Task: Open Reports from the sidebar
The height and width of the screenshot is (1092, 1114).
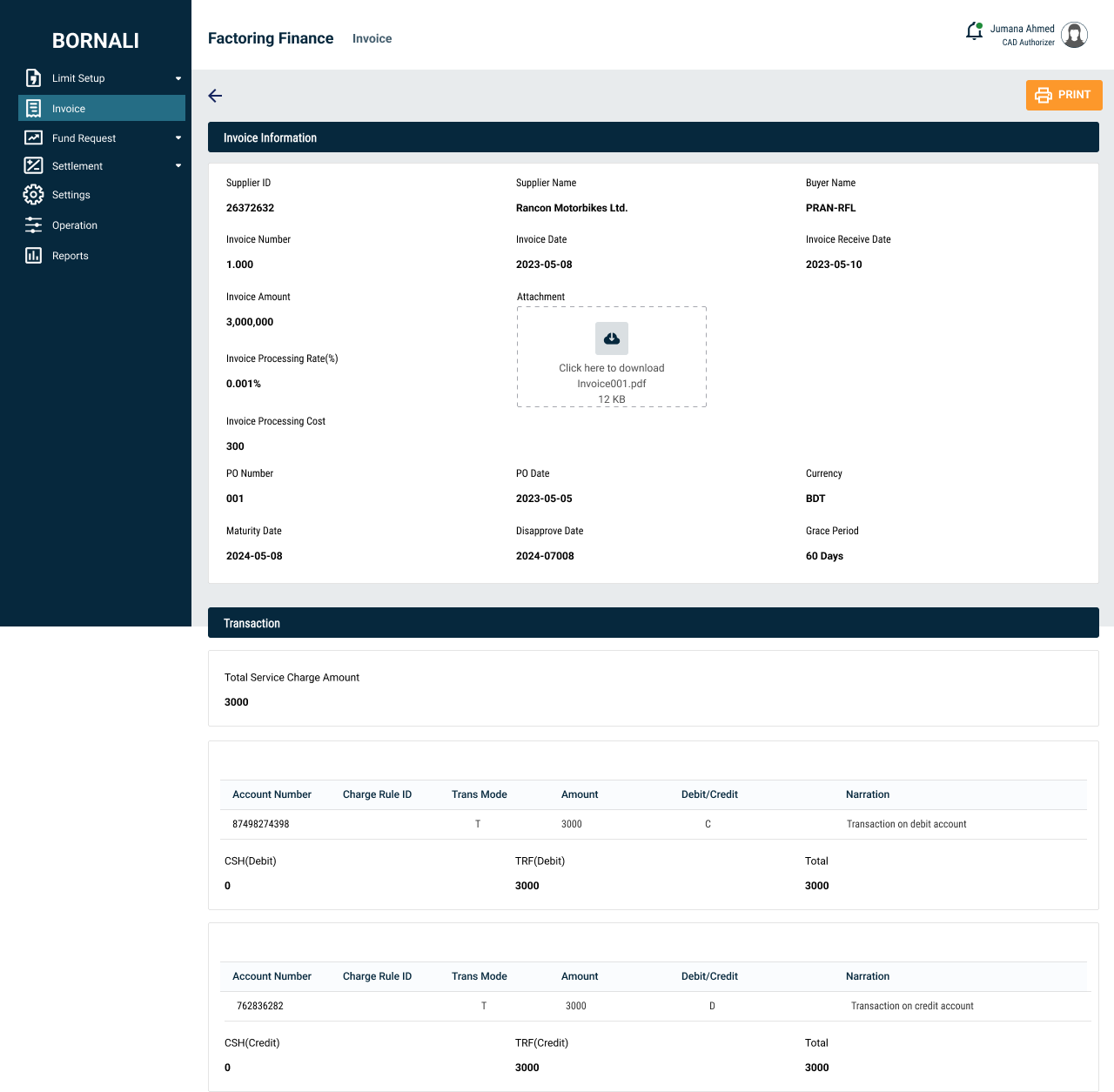Action: tap(102, 256)
